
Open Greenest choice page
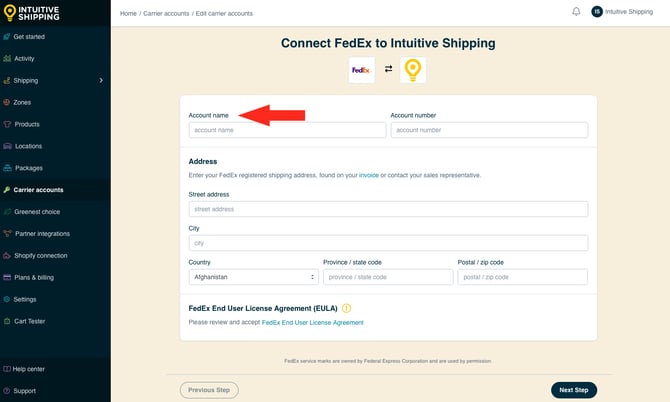pyautogui.click(x=55, y=212)
